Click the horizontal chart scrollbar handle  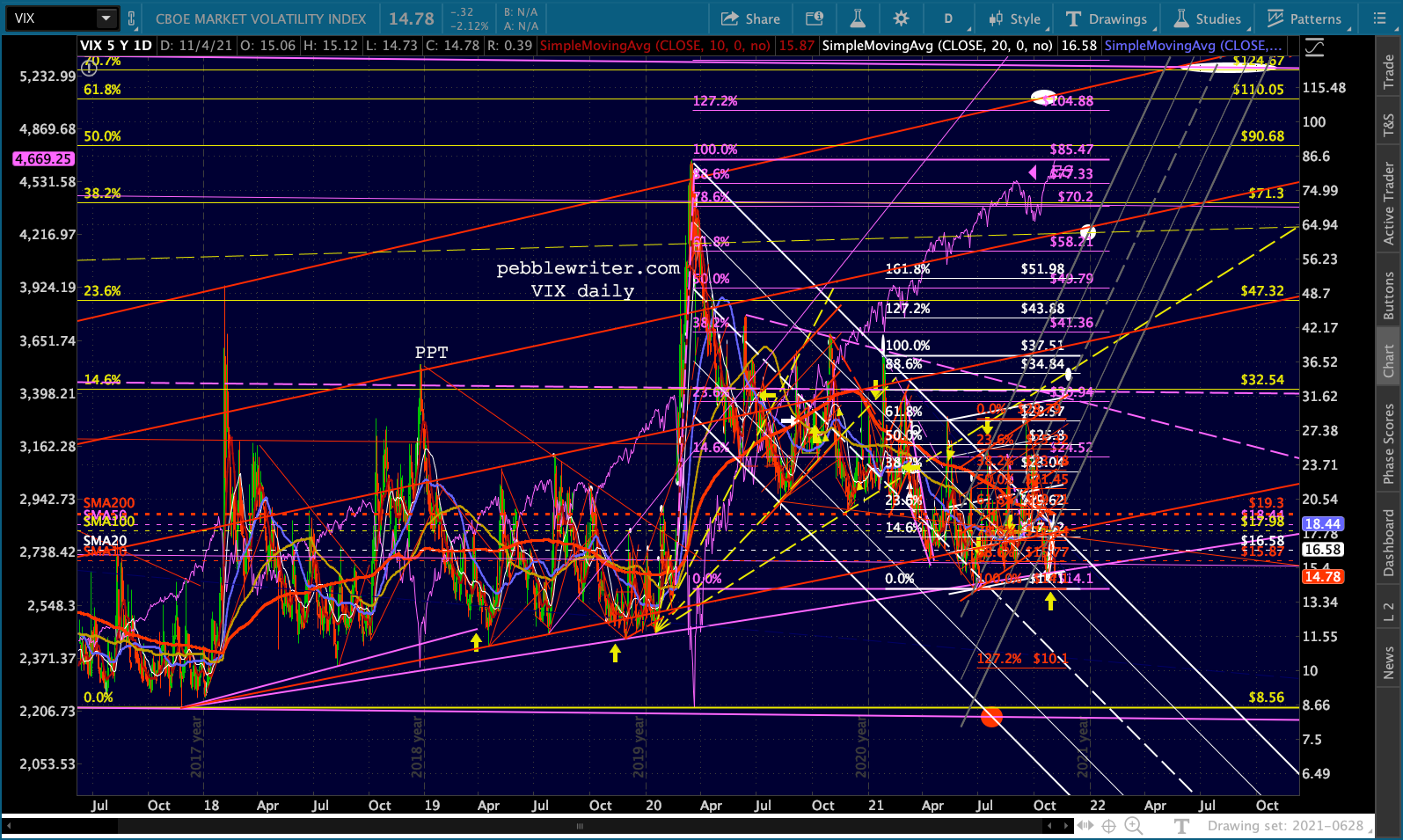pos(581,826)
